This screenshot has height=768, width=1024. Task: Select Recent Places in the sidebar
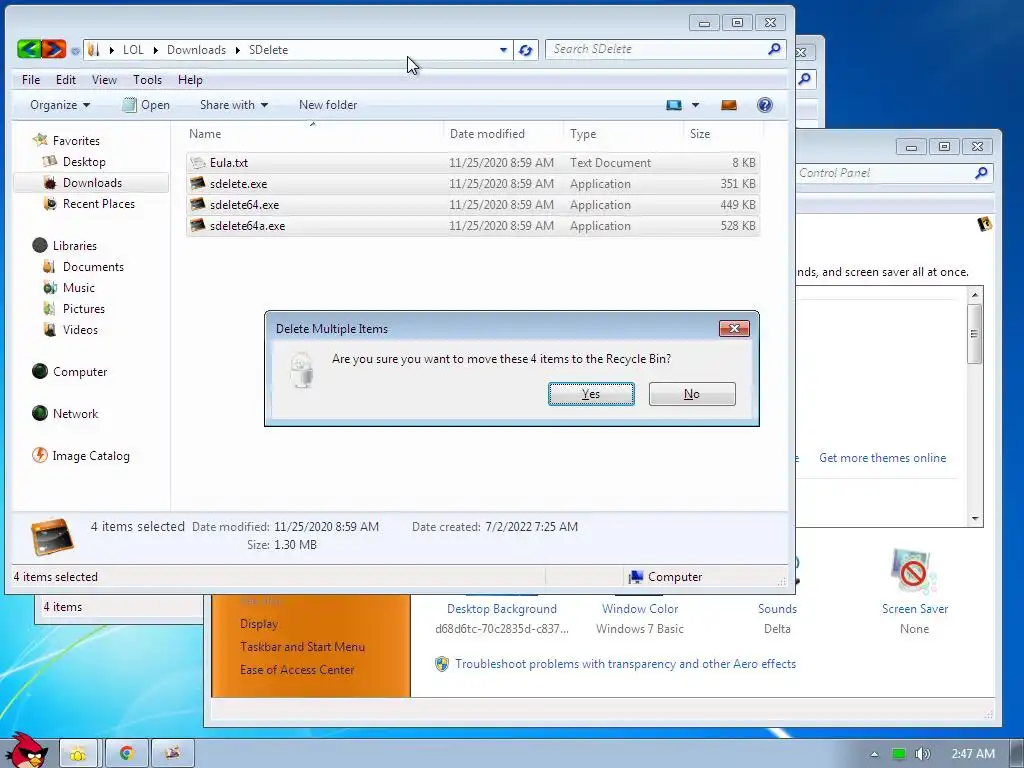[99, 204]
